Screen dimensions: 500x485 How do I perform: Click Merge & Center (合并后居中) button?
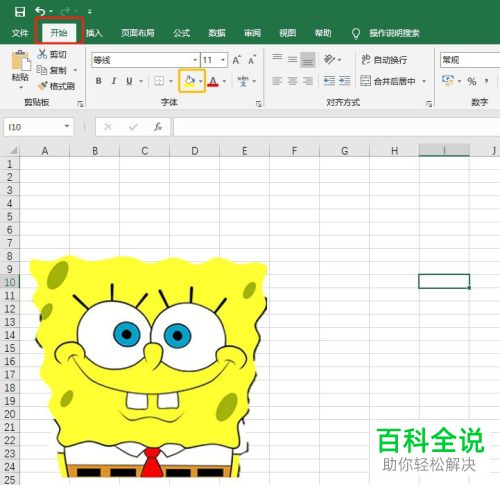click(x=388, y=81)
